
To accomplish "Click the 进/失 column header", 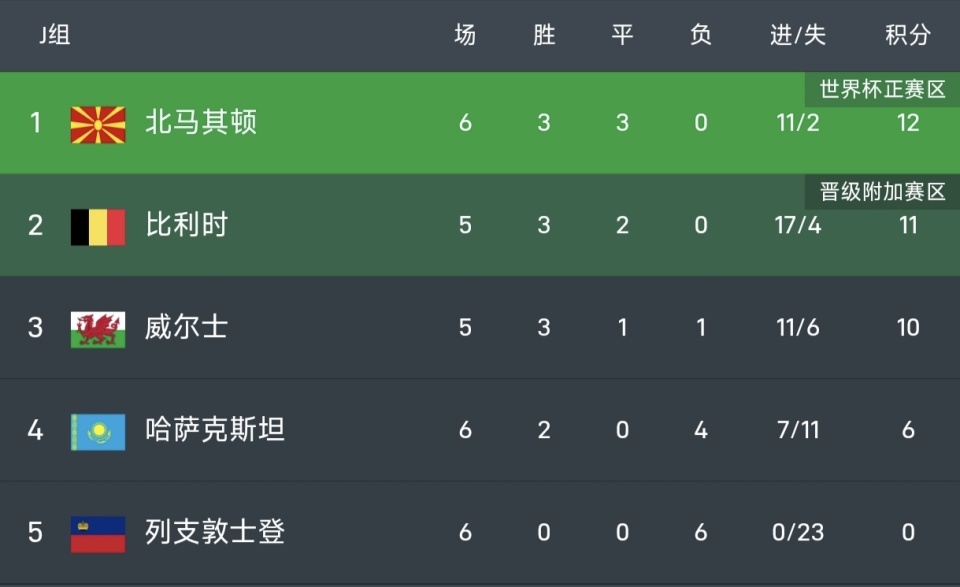I will [x=797, y=36].
